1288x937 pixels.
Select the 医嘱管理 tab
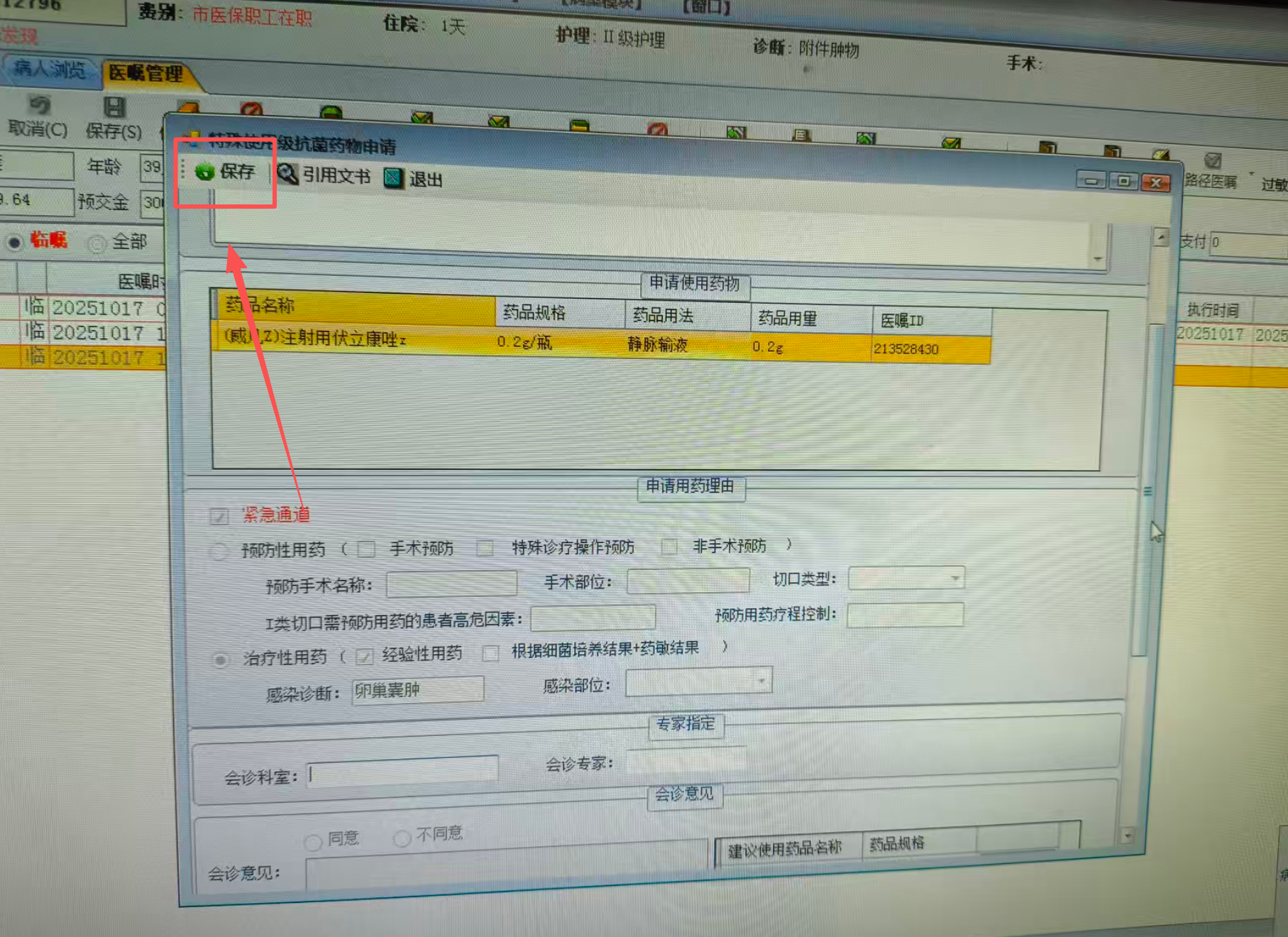[146, 72]
